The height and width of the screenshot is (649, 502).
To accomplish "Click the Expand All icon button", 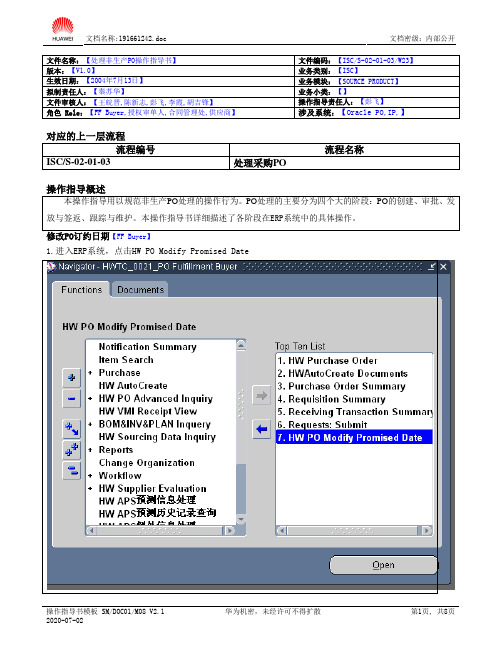I will [71, 449].
